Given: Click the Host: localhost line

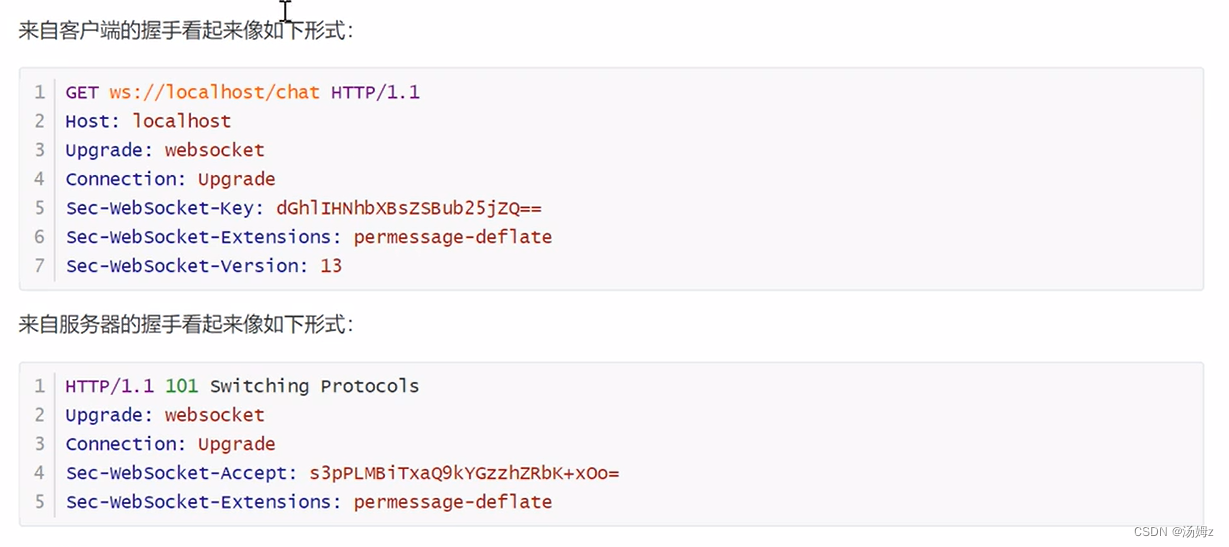Looking at the screenshot, I should 148,121.
